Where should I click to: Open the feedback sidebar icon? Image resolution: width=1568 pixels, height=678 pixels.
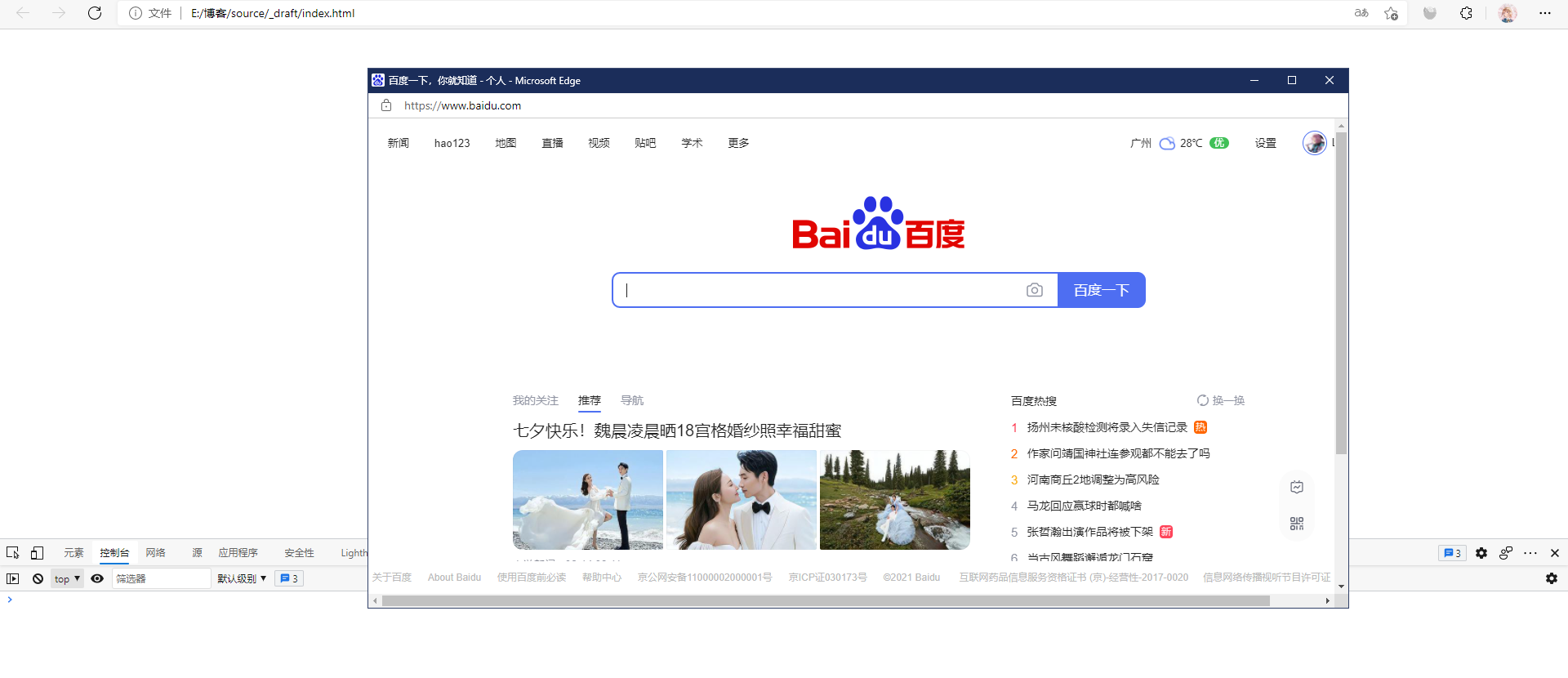[x=1297, y=487]
